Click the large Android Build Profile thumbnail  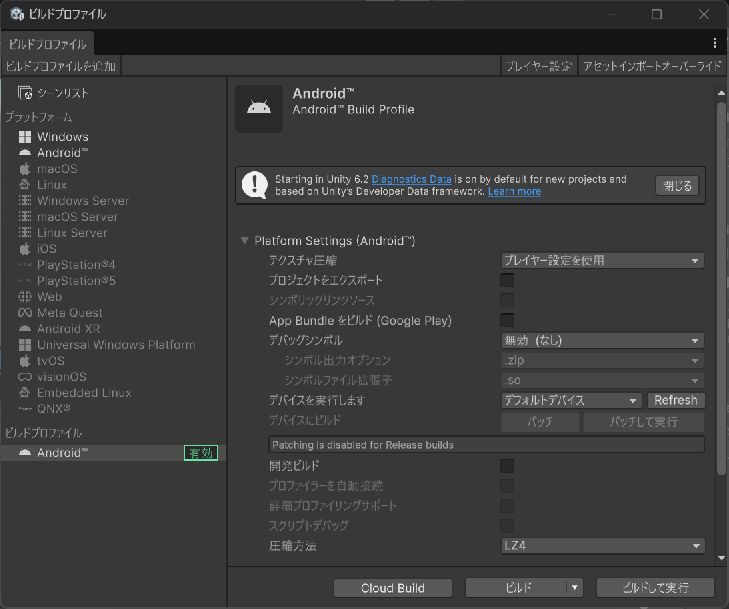tap(259, 109)
